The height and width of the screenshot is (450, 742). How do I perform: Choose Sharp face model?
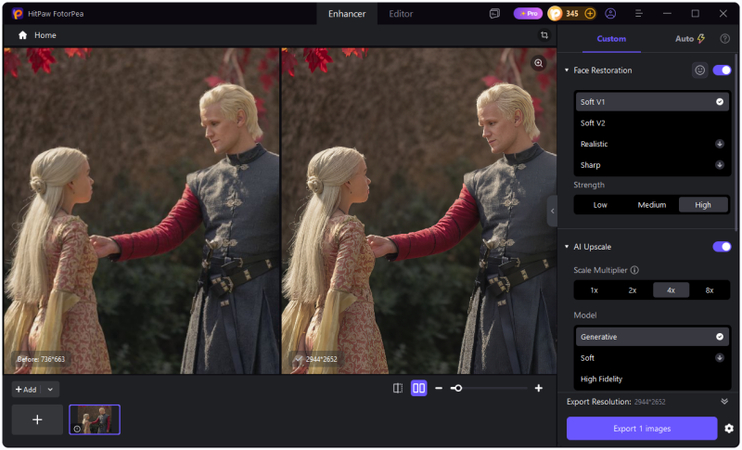pos(652,165)
